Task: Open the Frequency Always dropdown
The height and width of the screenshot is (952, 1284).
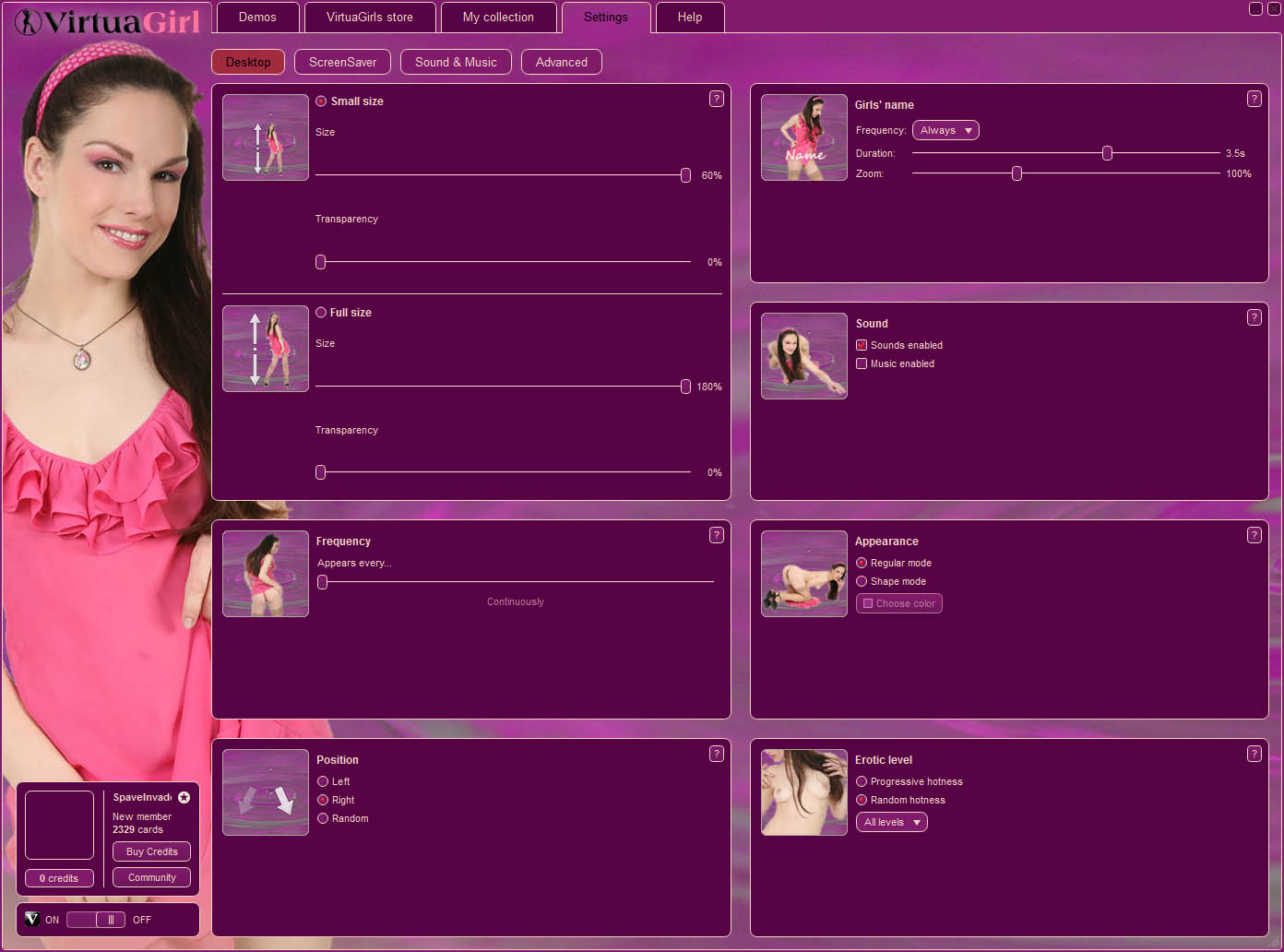Action: point(945,130)
